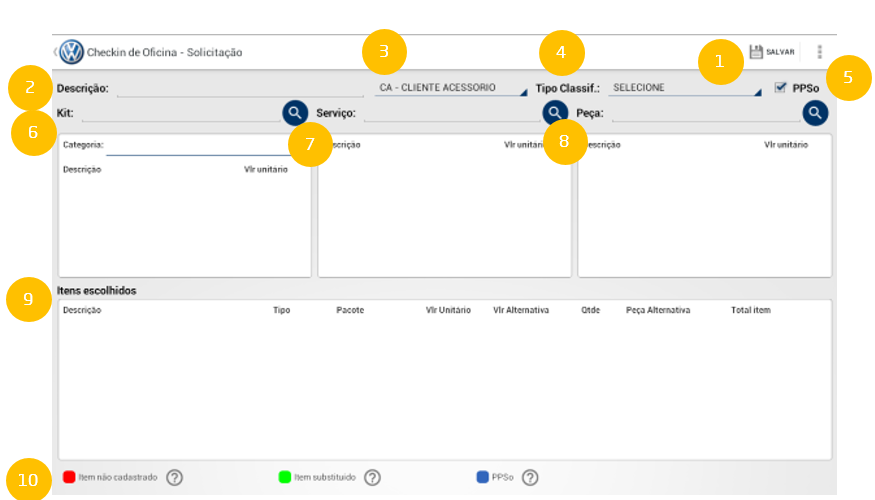Click the Peça input field

(706, 113)
